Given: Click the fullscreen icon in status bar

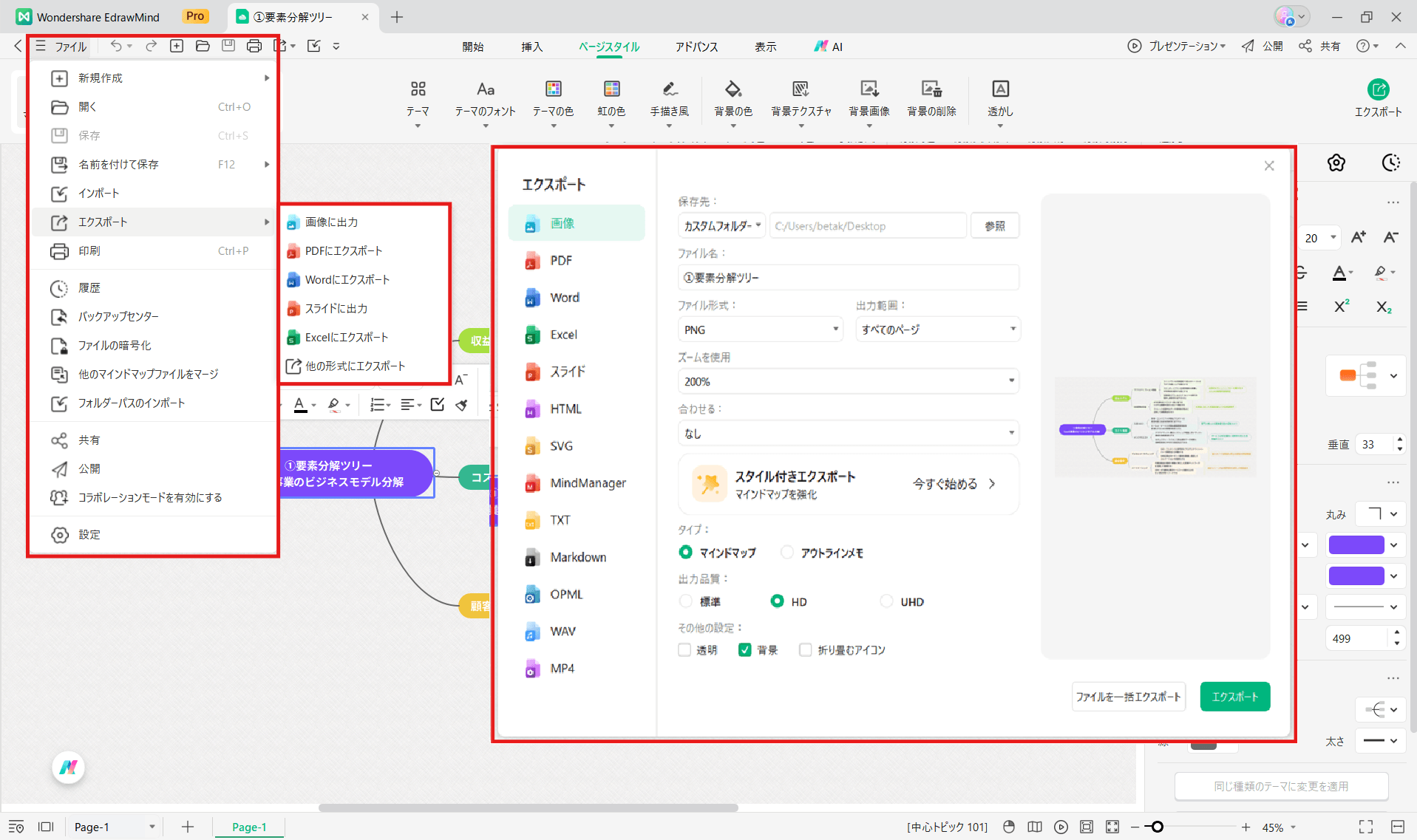Looking at the screenshot, I should pyautogui.click(x=1366, y=827).
